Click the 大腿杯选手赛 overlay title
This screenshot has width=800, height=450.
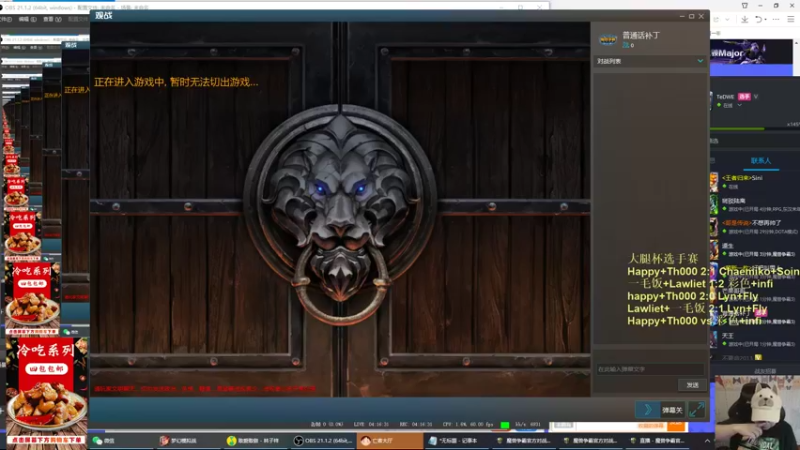click(x=663, y=259)
